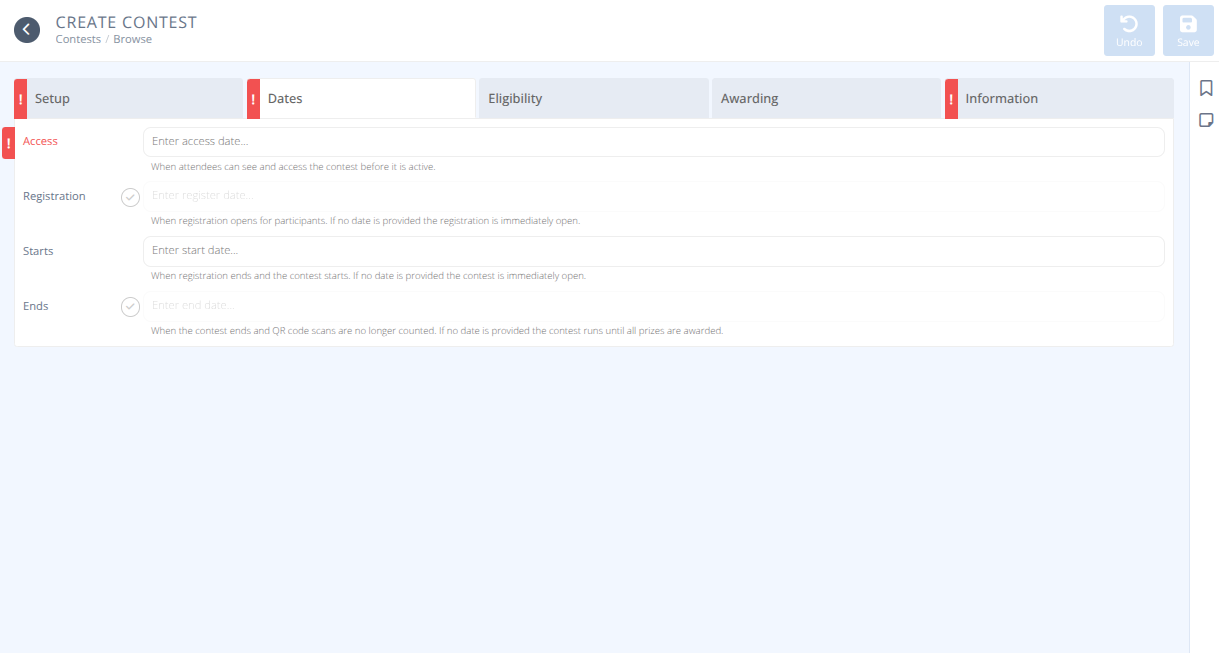Select the Dates tab

[361, 99]
